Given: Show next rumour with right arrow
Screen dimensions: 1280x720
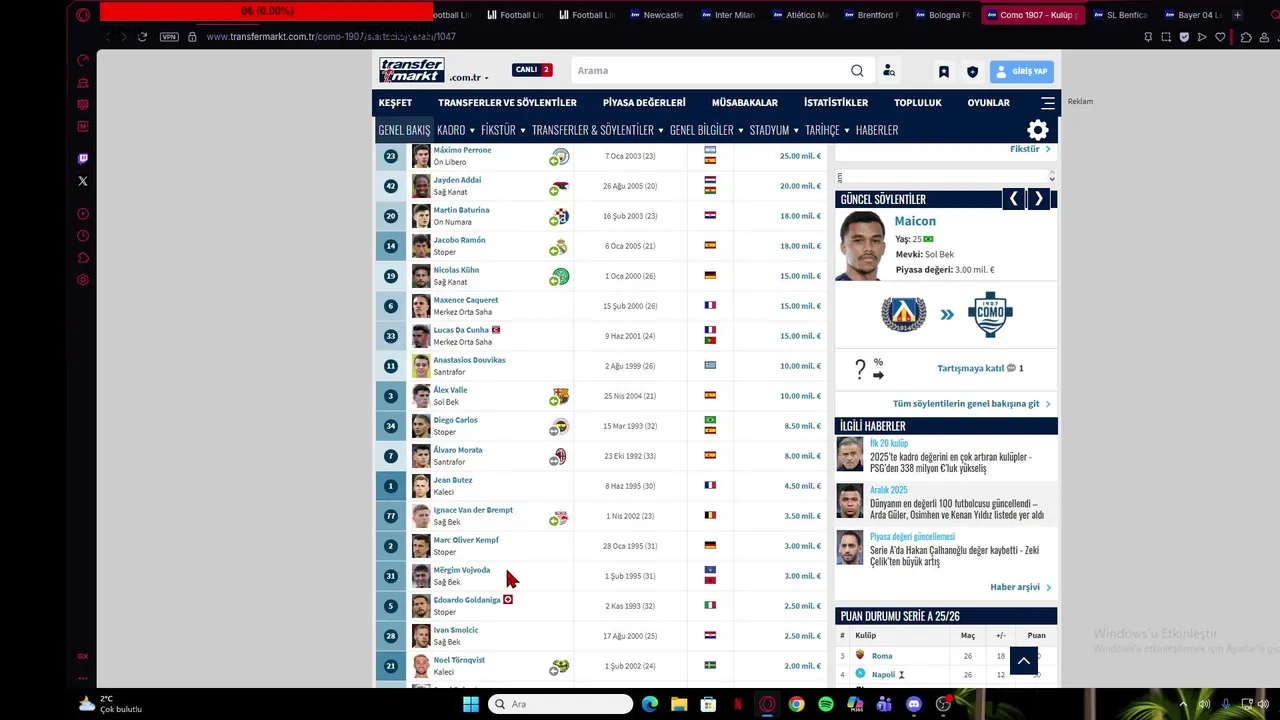Looking at the screenshot, I should click(1039, 199).
